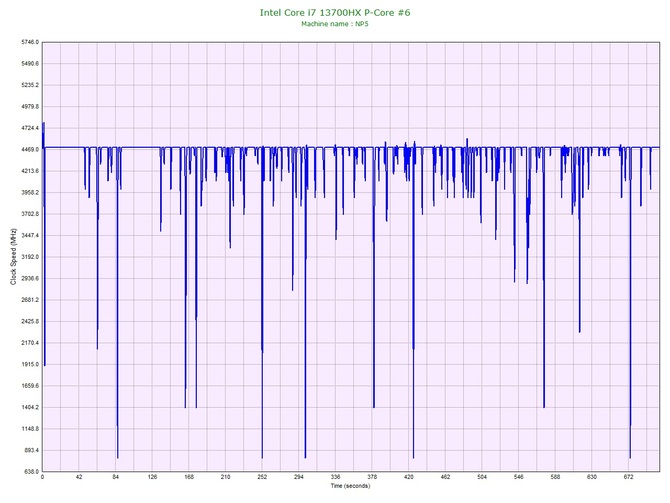Click the 42 time axis tick label
The image size is (670, 503).
pos(79,477)
